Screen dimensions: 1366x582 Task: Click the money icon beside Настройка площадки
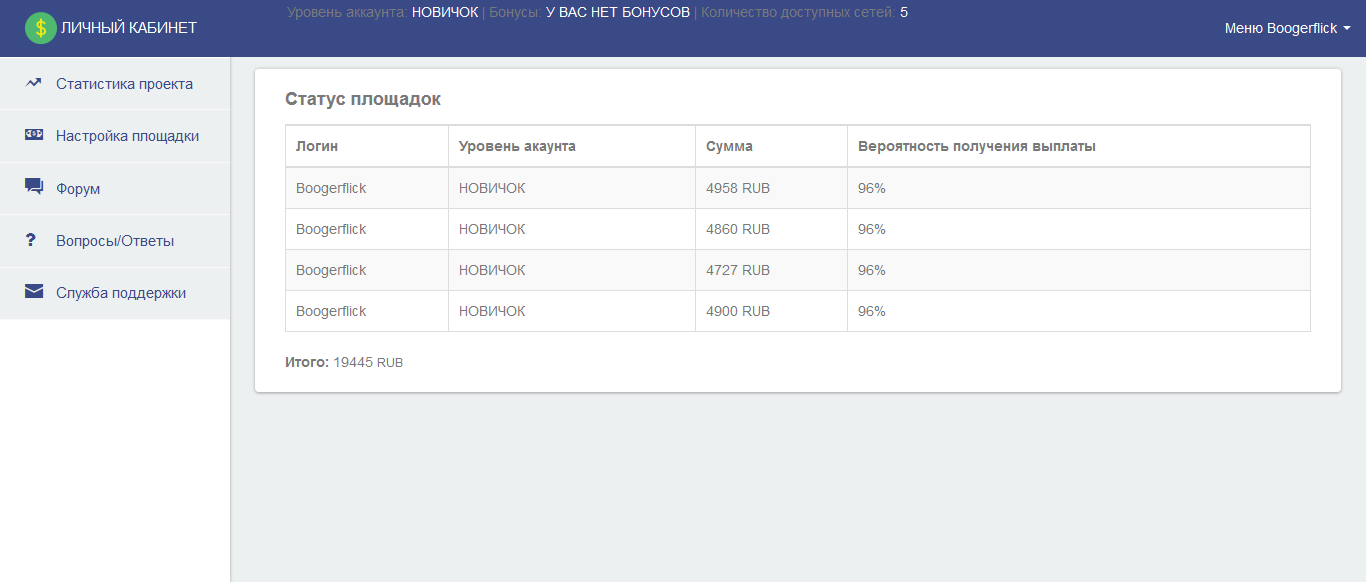tap(34, 135)
